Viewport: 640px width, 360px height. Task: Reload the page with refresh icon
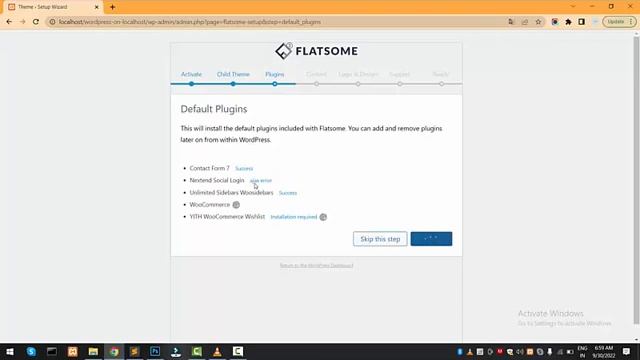tap(36, 22)
